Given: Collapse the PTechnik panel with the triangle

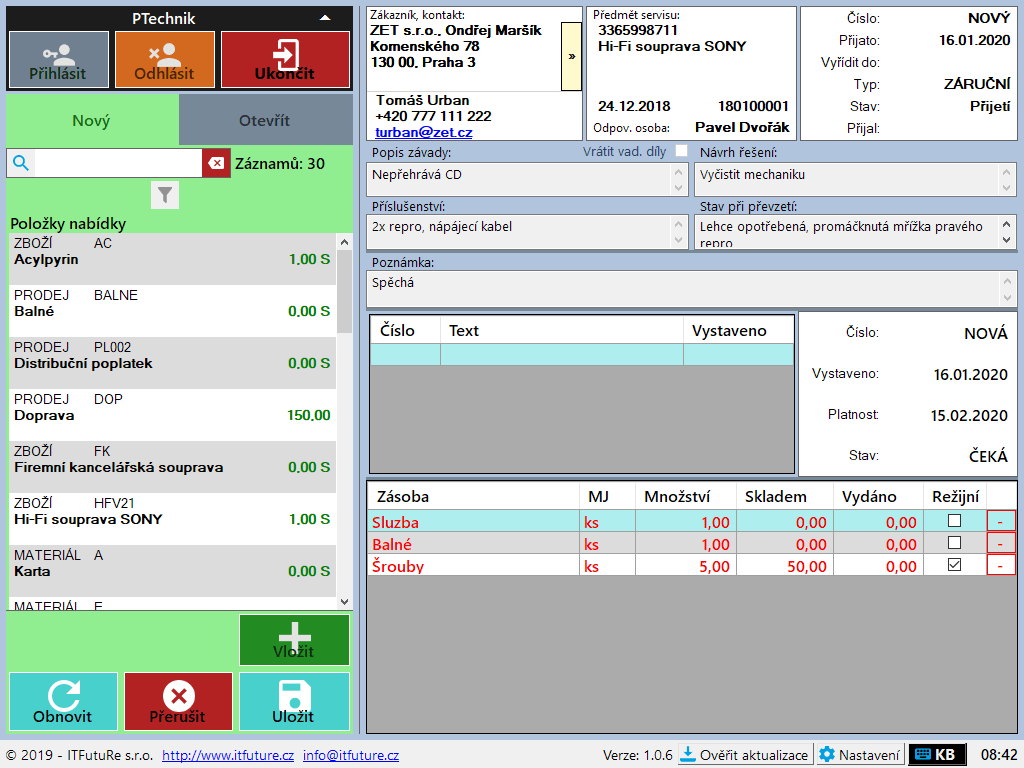Looking at the screenshot, I should [325, 18].
